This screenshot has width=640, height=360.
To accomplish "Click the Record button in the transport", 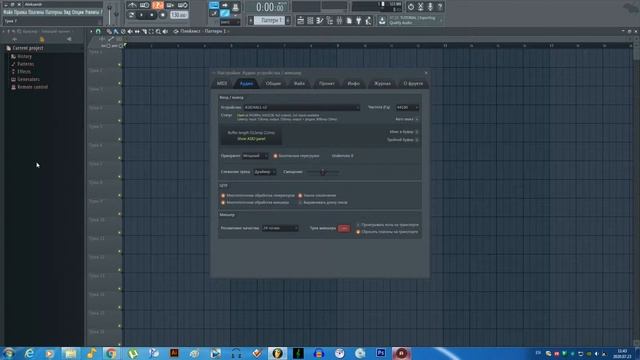I will (162, 15).
